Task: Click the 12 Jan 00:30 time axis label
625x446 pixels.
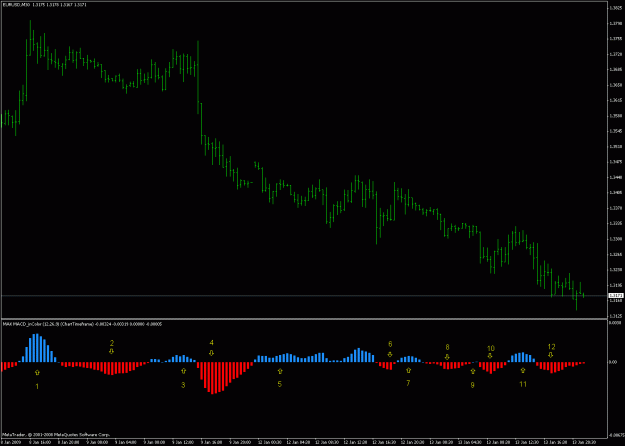Action: coord(268,442)
